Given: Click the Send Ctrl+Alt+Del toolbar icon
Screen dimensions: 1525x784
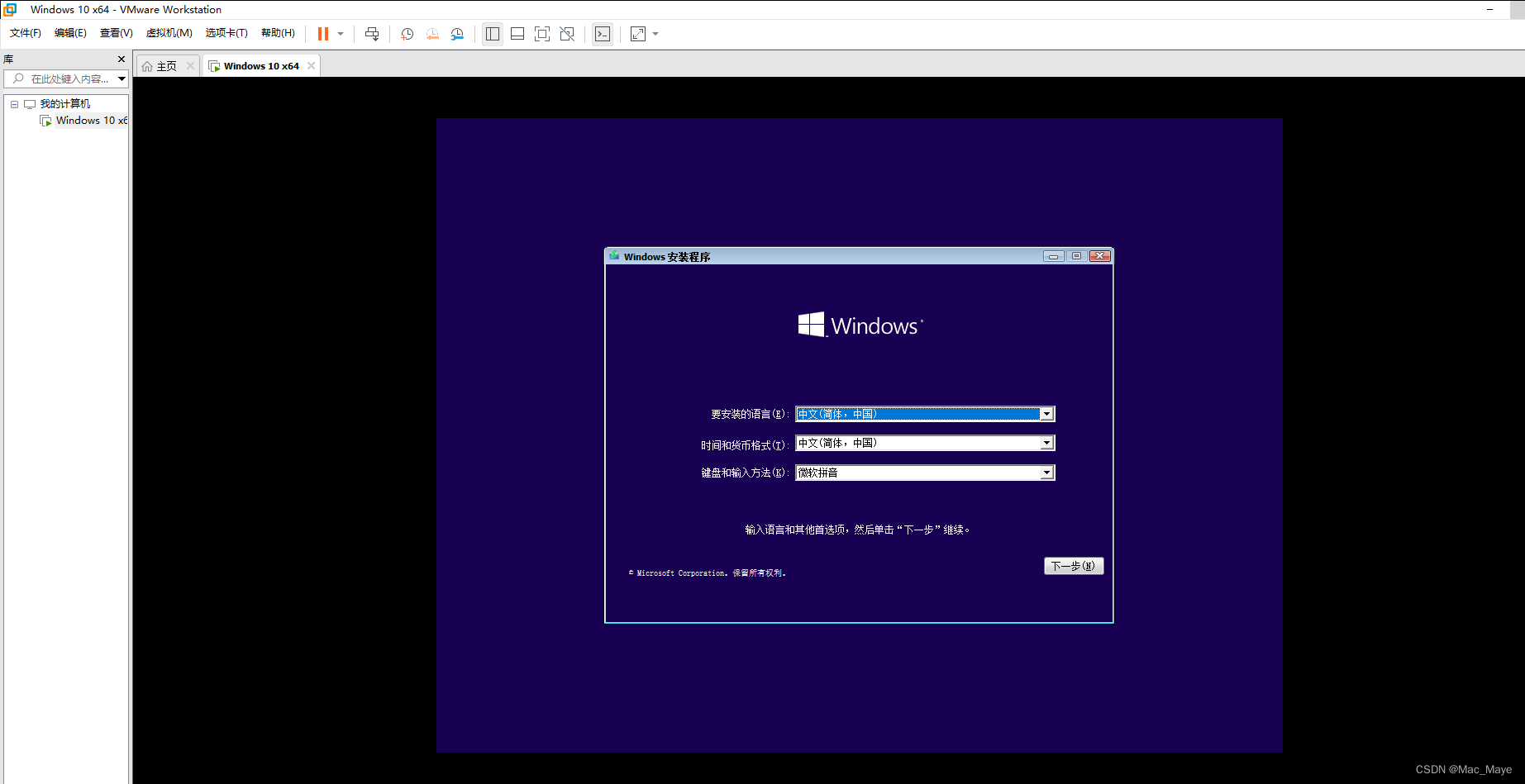Looking at the screenshot, I should [372, 34].
